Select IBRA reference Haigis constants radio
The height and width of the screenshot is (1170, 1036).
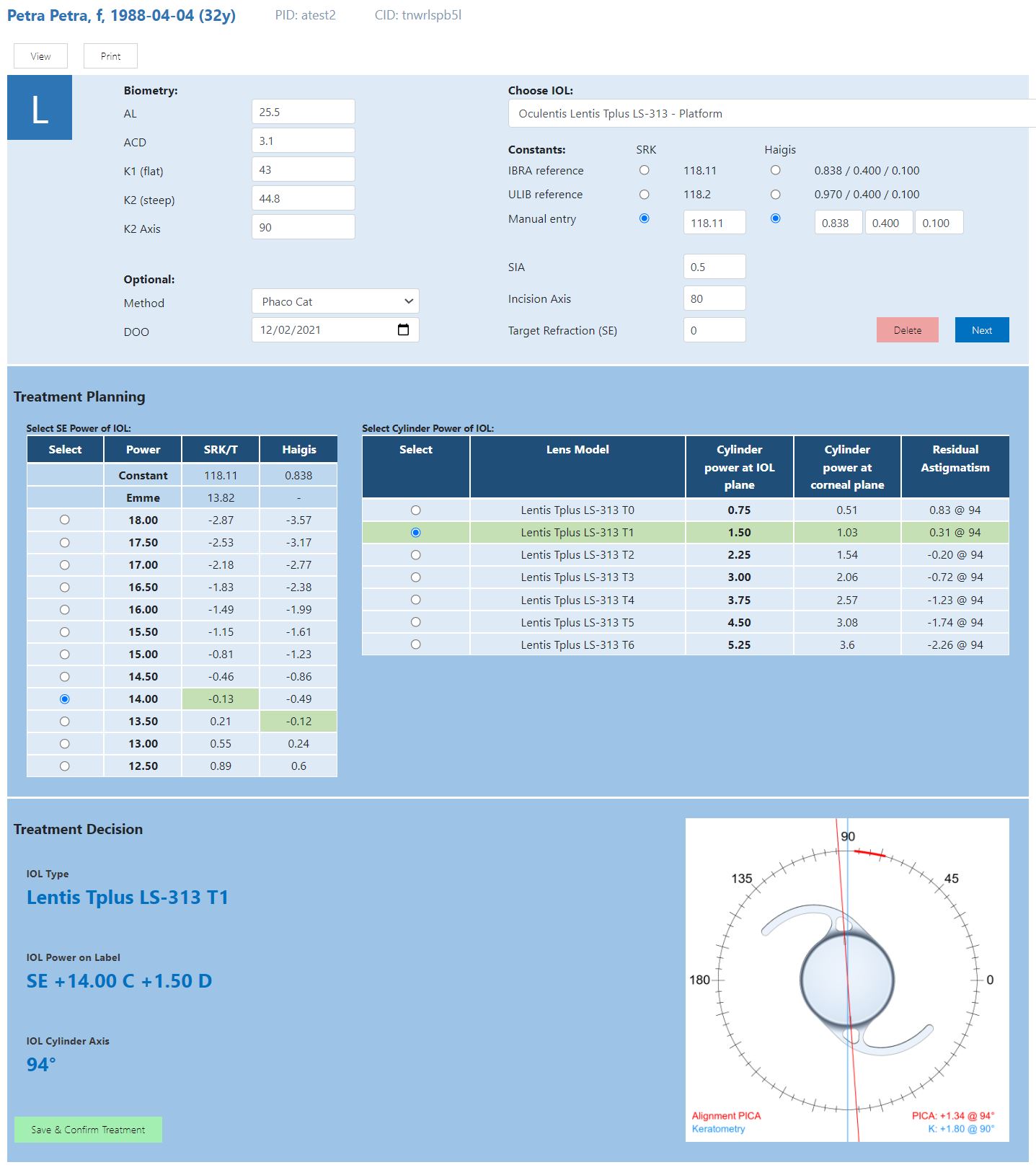click(x=775, y=170)
